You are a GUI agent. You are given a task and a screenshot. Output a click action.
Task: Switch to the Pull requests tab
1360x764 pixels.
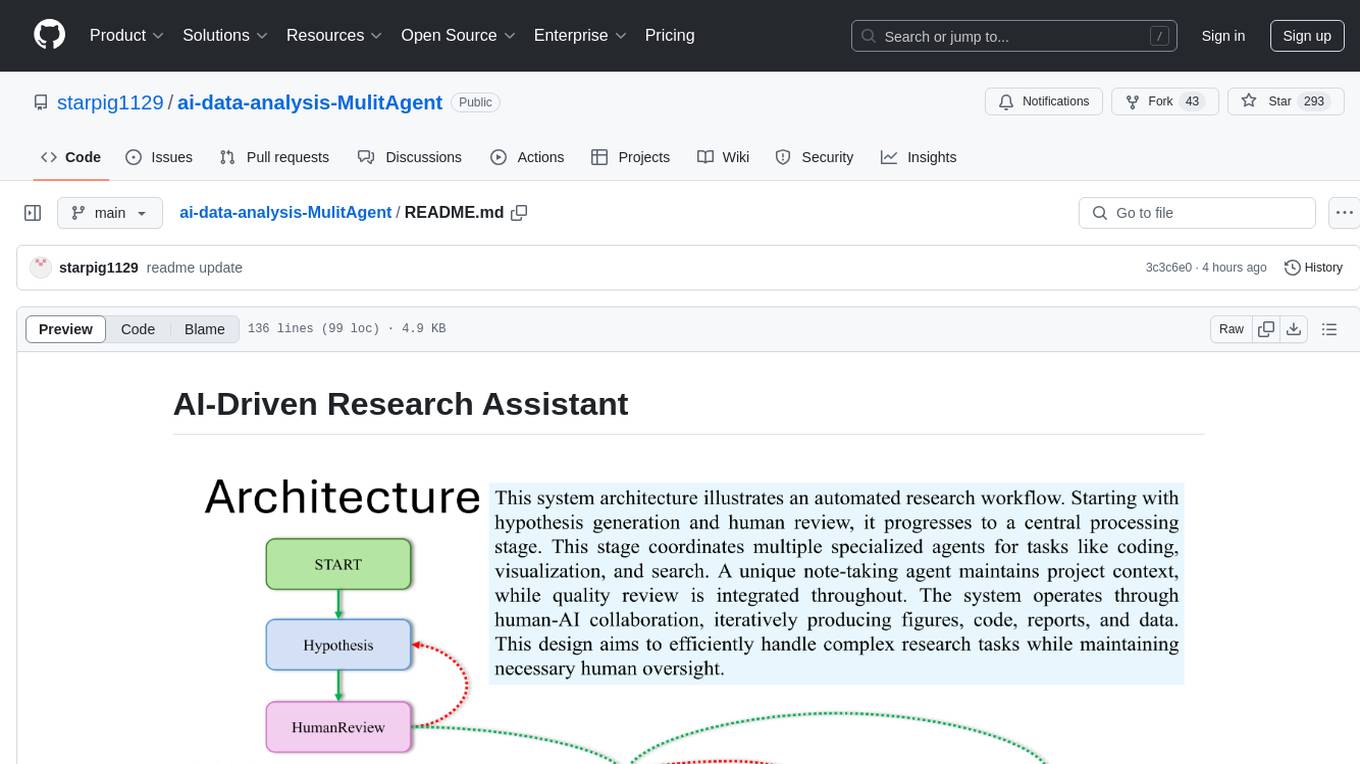(x=274, y=157)
